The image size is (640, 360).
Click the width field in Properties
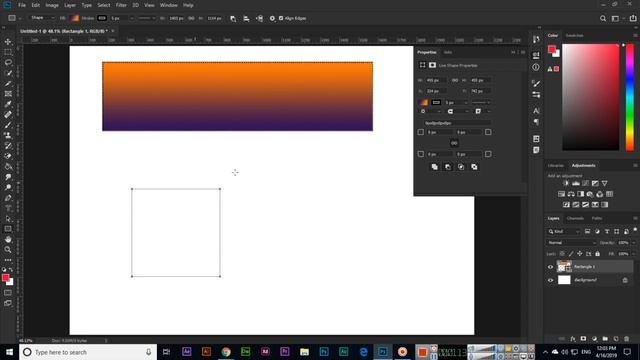pos(437,80)
